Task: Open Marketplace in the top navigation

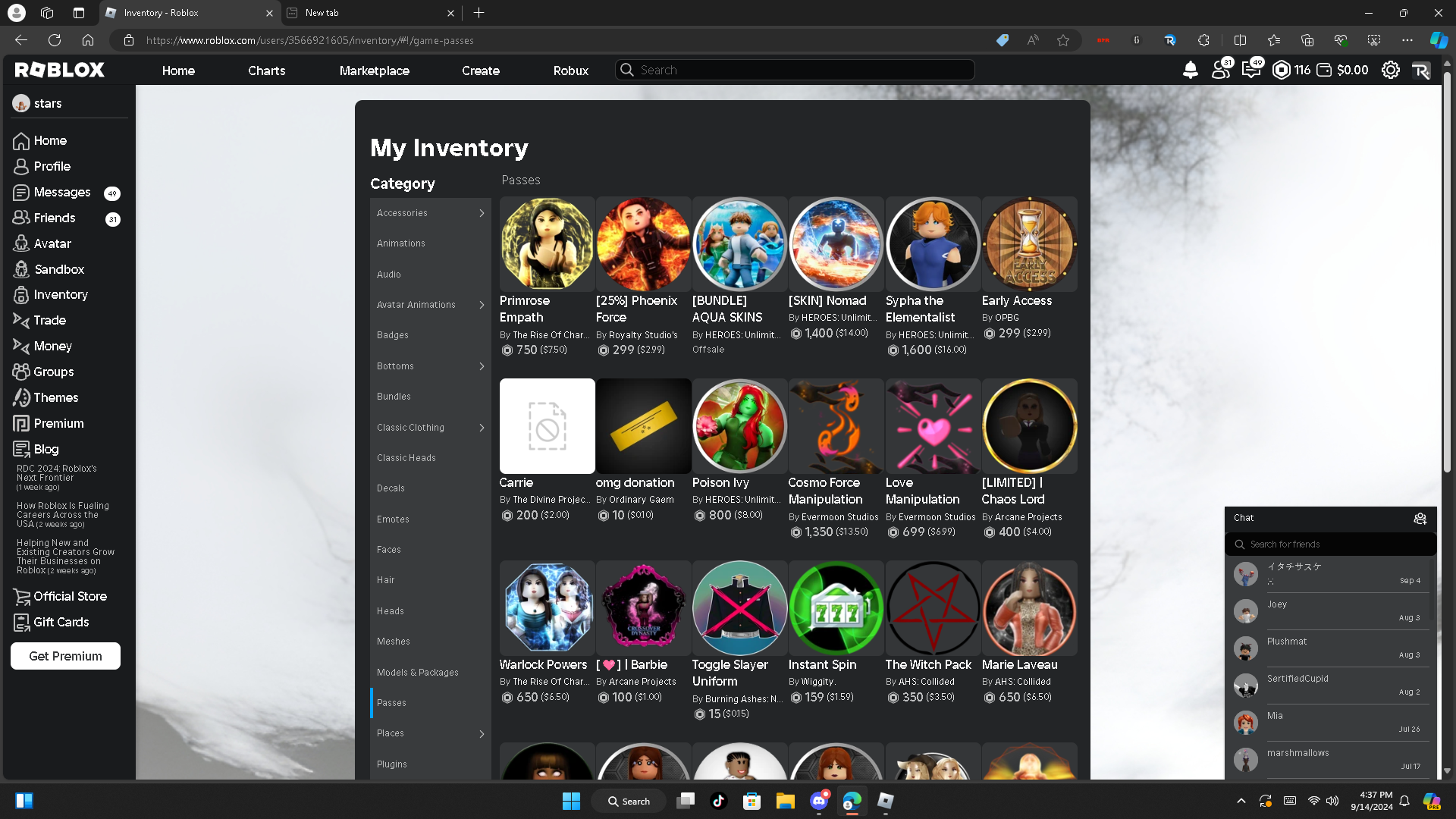Action: coord(374,71)
